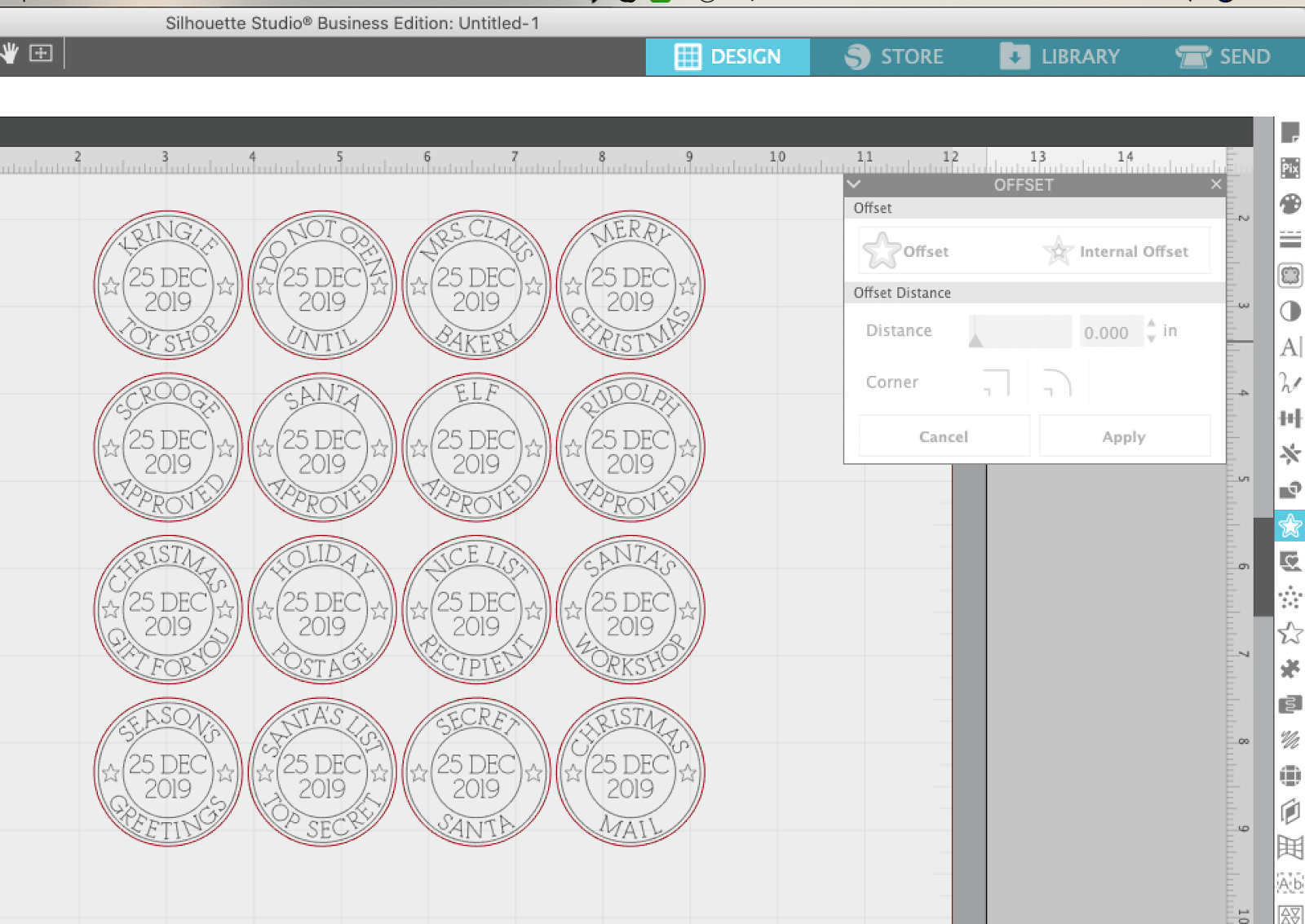
Task: Open the Emboss panel icon
Action: 1290,704
